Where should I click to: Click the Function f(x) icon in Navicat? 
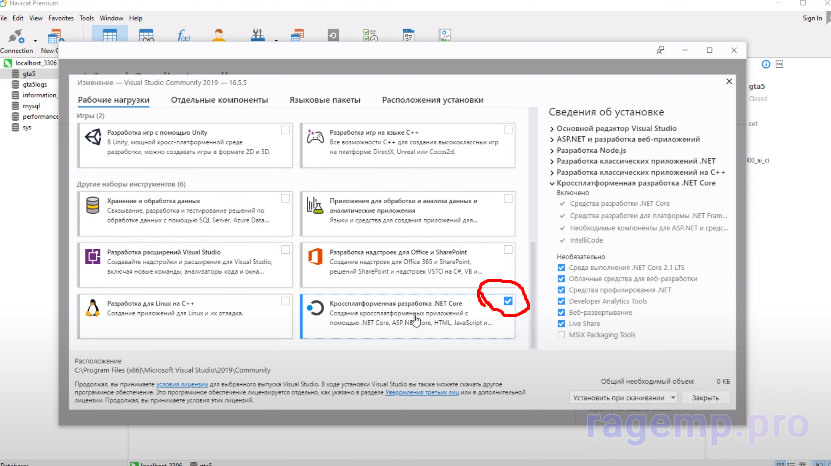pyautogui.click(x=183, y=36)
